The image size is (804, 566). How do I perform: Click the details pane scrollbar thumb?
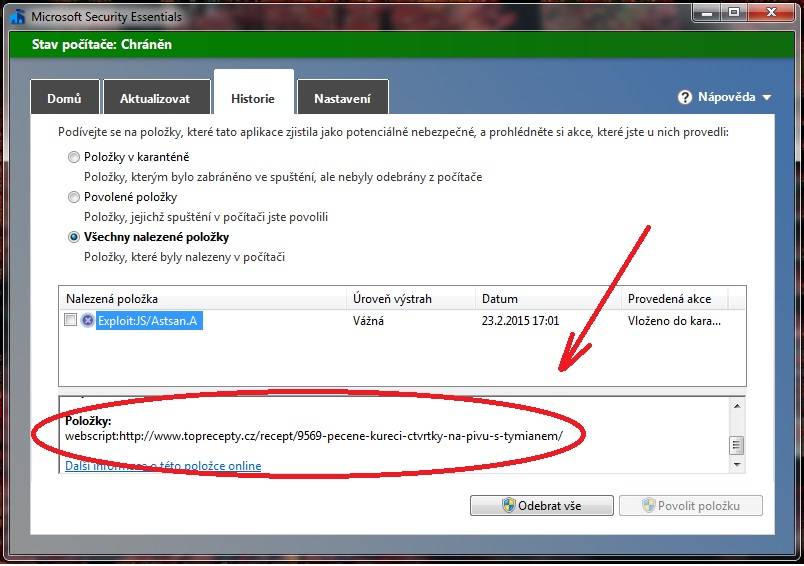point(737,445)
